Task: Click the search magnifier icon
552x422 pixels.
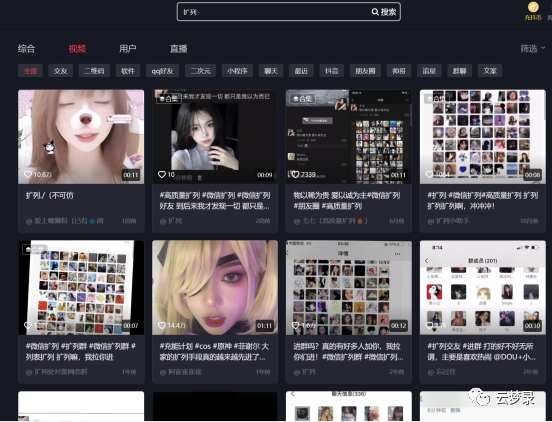Action: (375, 12)
